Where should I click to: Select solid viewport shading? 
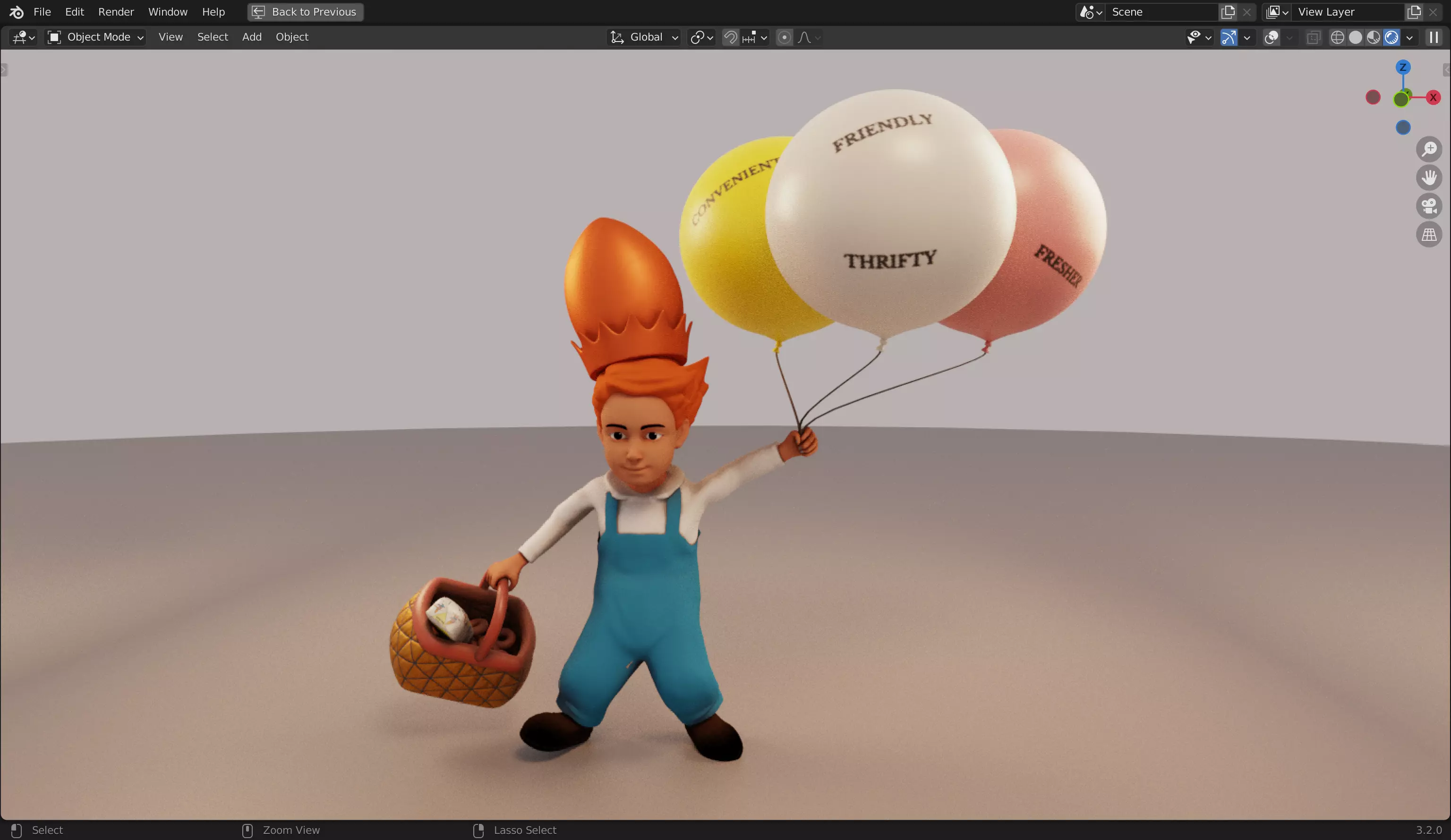[x=1356, y=37]
